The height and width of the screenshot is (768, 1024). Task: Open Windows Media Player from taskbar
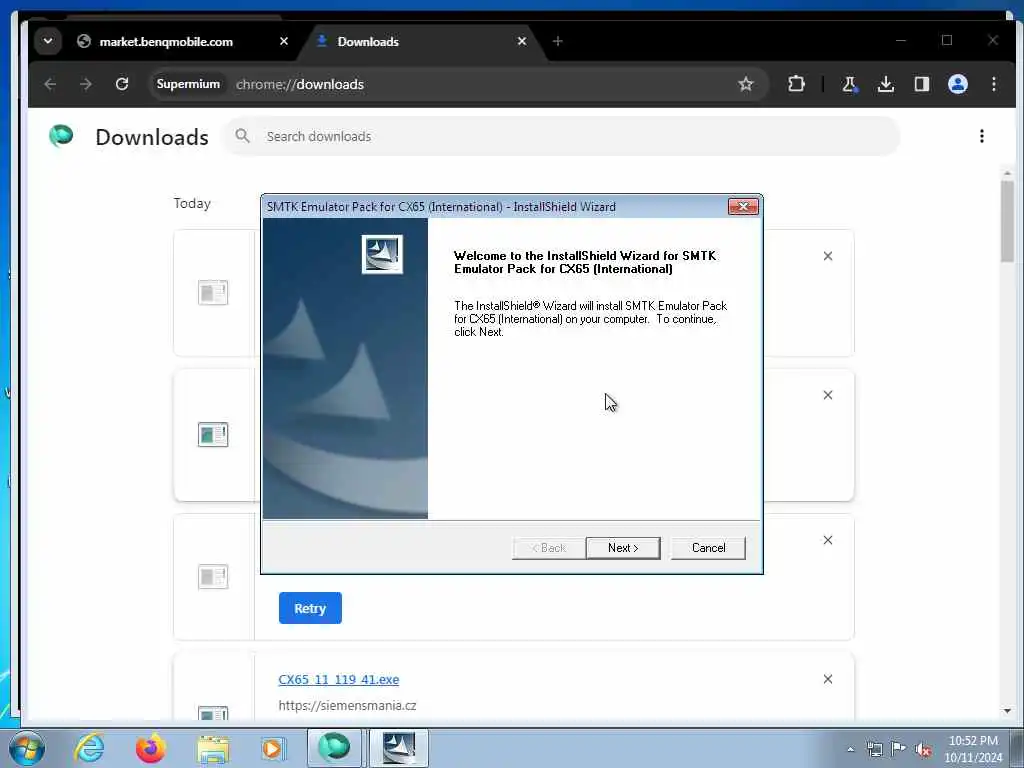274,748
